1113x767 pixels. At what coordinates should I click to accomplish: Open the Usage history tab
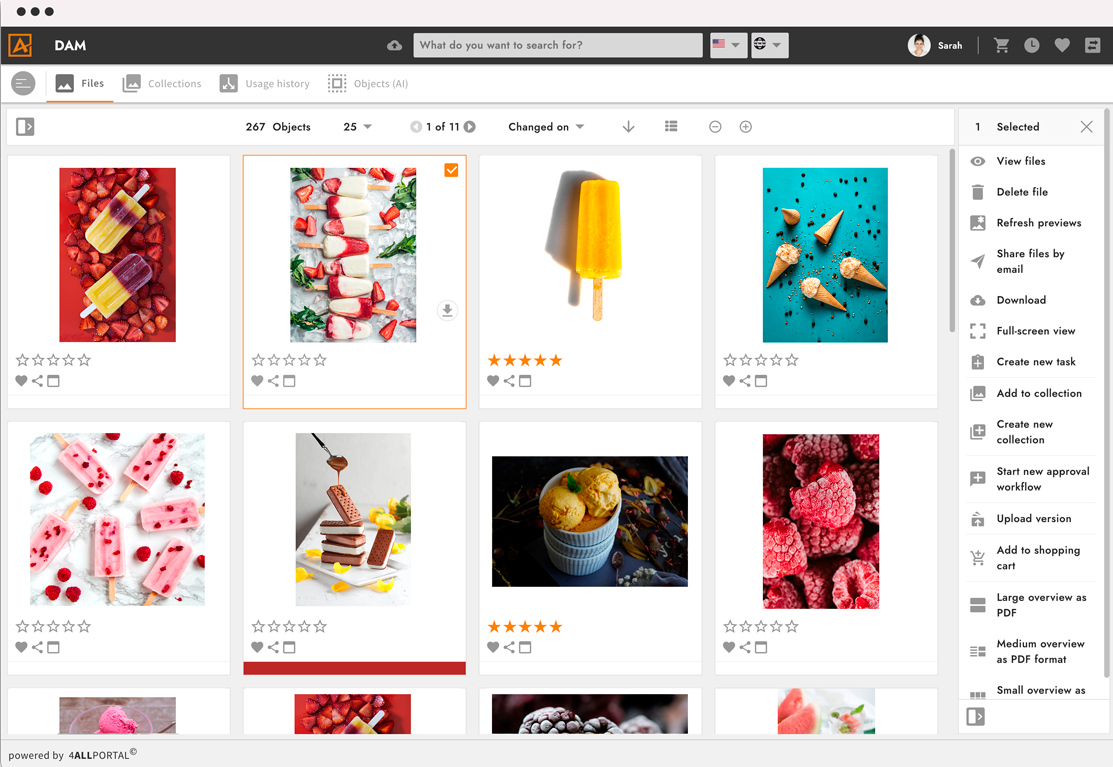pyautogui.click(x=265, y=84)
